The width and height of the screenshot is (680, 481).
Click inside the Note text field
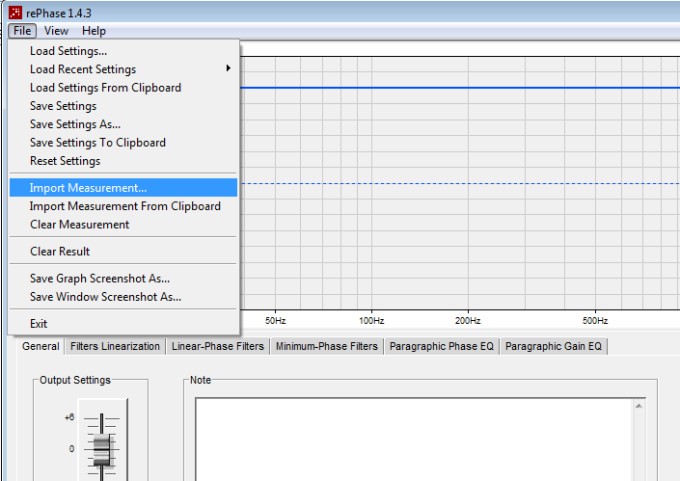pos(415,438)
